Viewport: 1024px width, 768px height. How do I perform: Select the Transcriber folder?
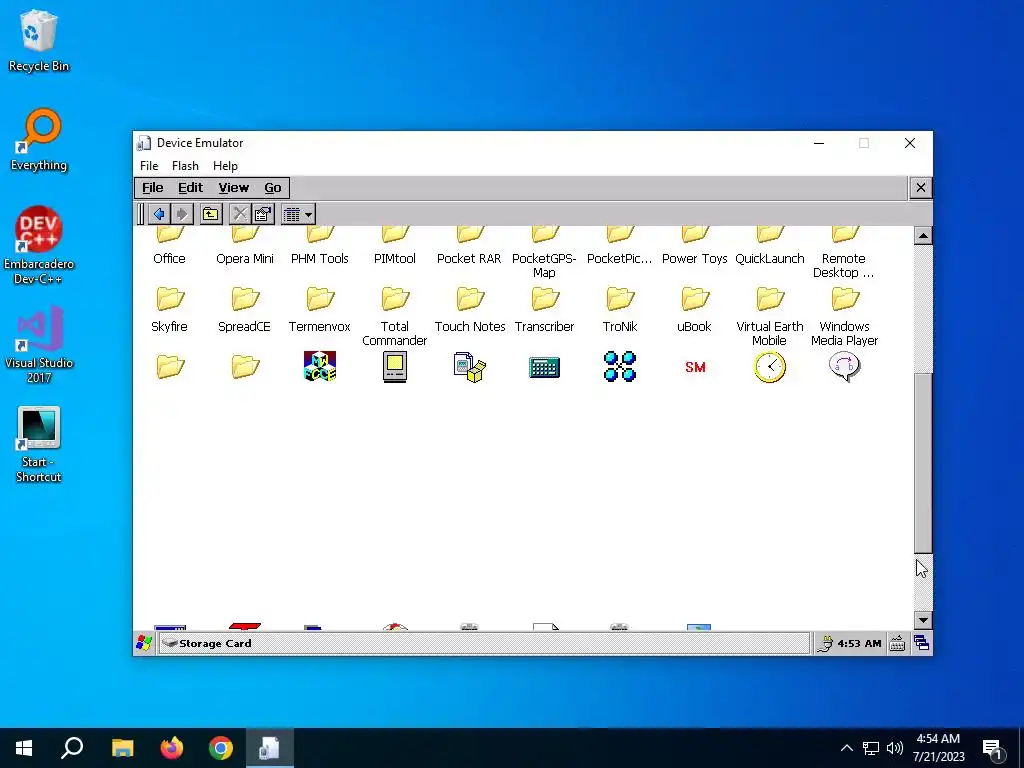pyautogui.click(x=545, y=310)
